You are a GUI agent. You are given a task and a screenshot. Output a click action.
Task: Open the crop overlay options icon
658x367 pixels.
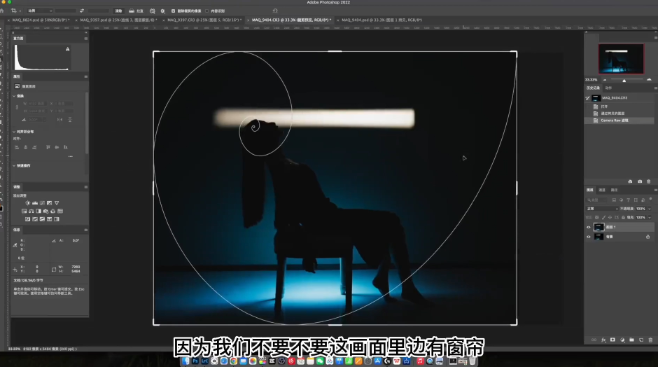click(x=152, y=11)
